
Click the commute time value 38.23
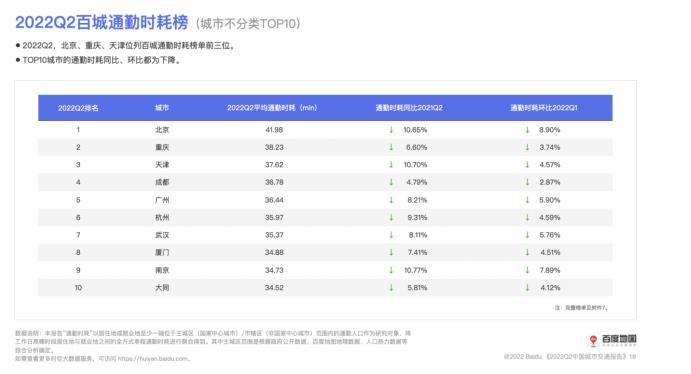(x=274, y=147)
